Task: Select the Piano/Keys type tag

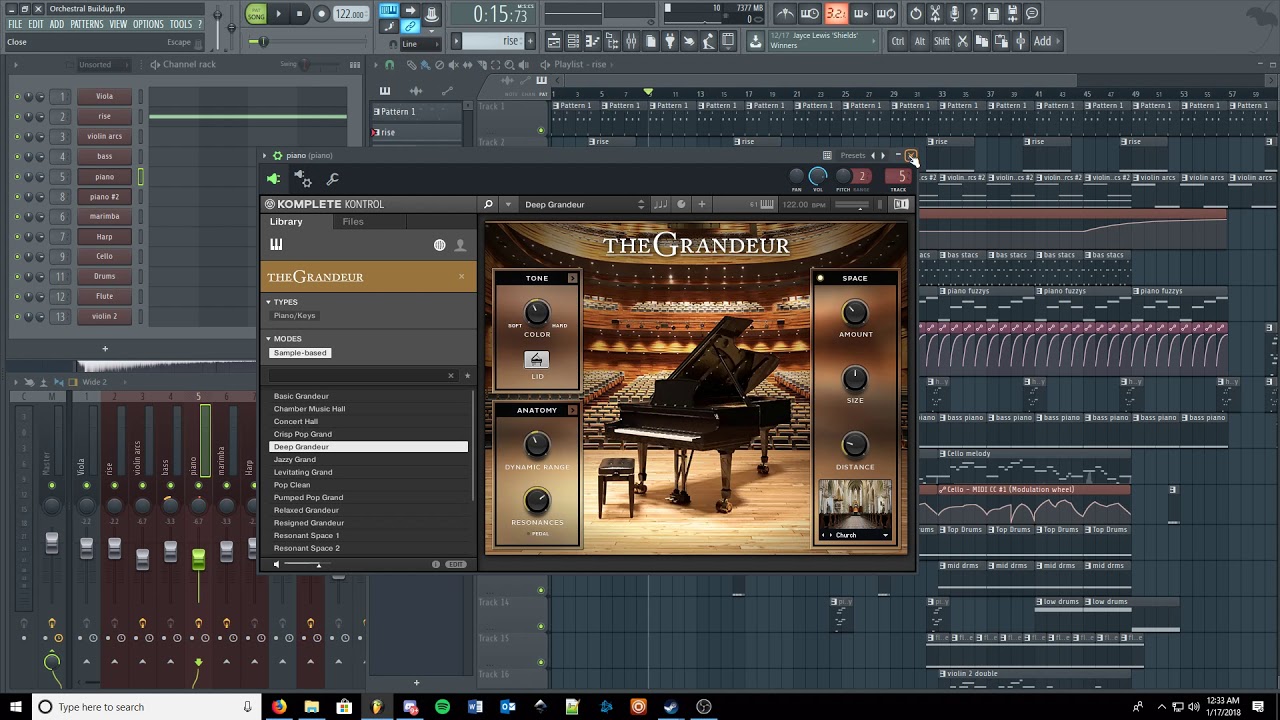Action: [x=294, y=316]
